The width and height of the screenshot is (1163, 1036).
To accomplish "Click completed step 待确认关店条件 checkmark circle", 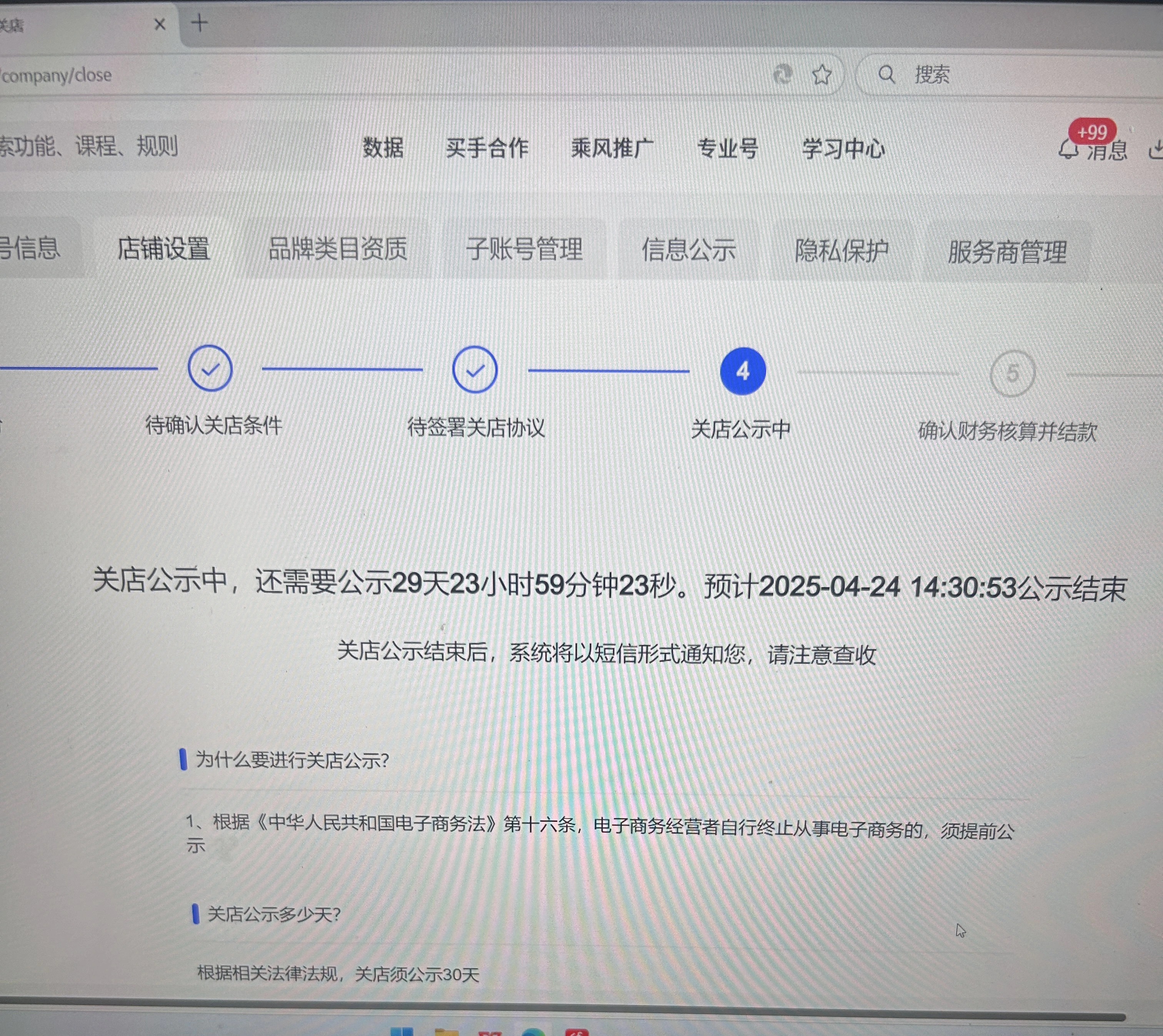I will coord(210,369).
